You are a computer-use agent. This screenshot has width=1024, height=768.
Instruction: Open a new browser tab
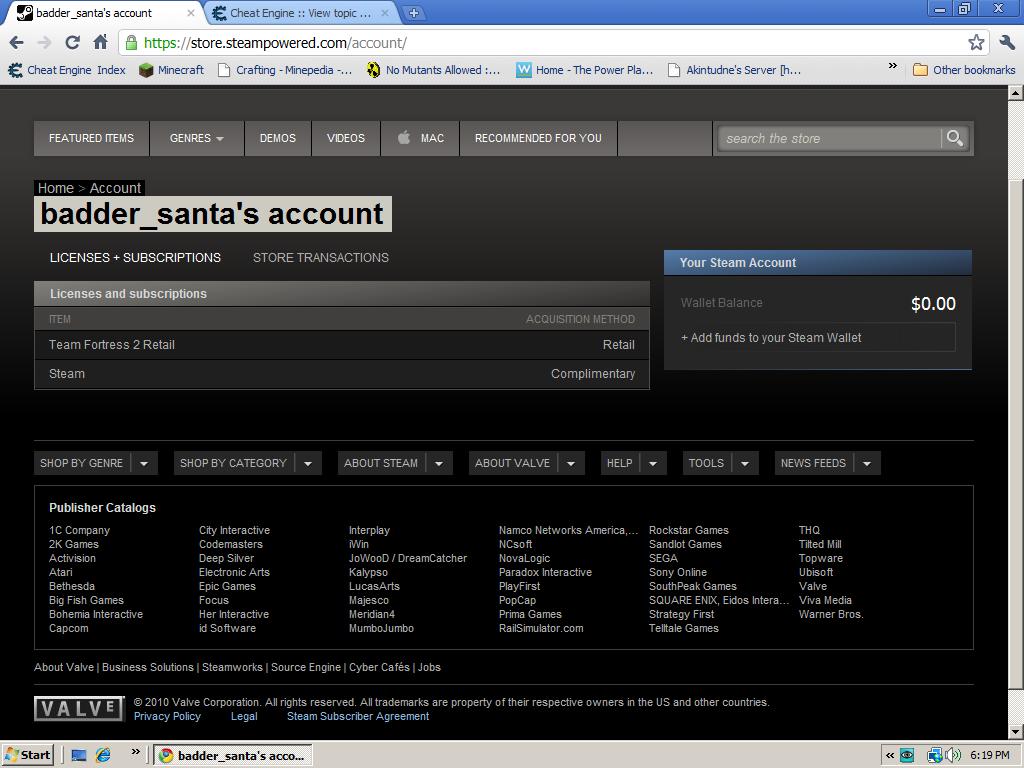pyautogui.click(x=413, y=12)
